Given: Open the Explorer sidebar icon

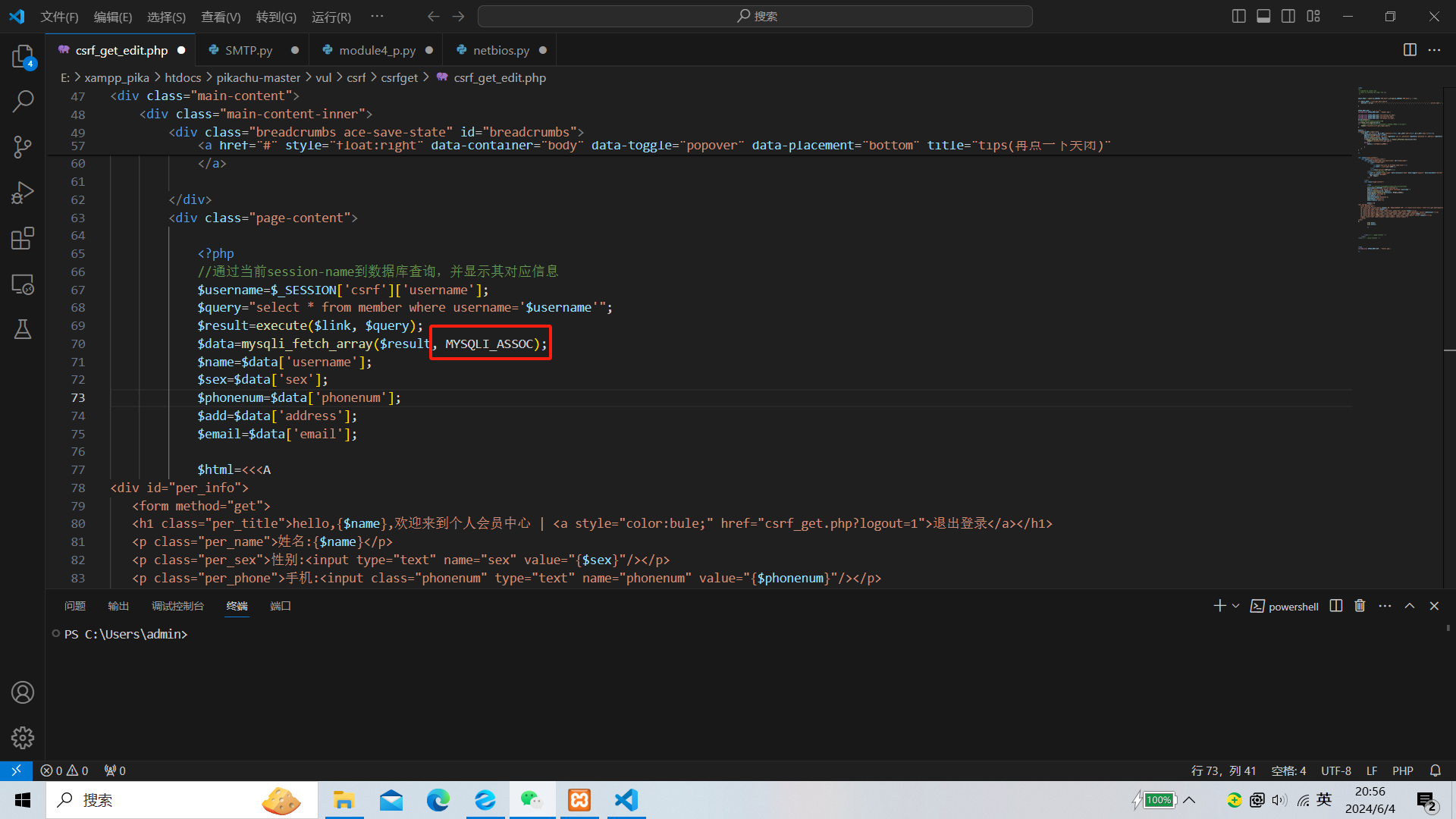Looking at the screenshot, I should coord(23,57).
